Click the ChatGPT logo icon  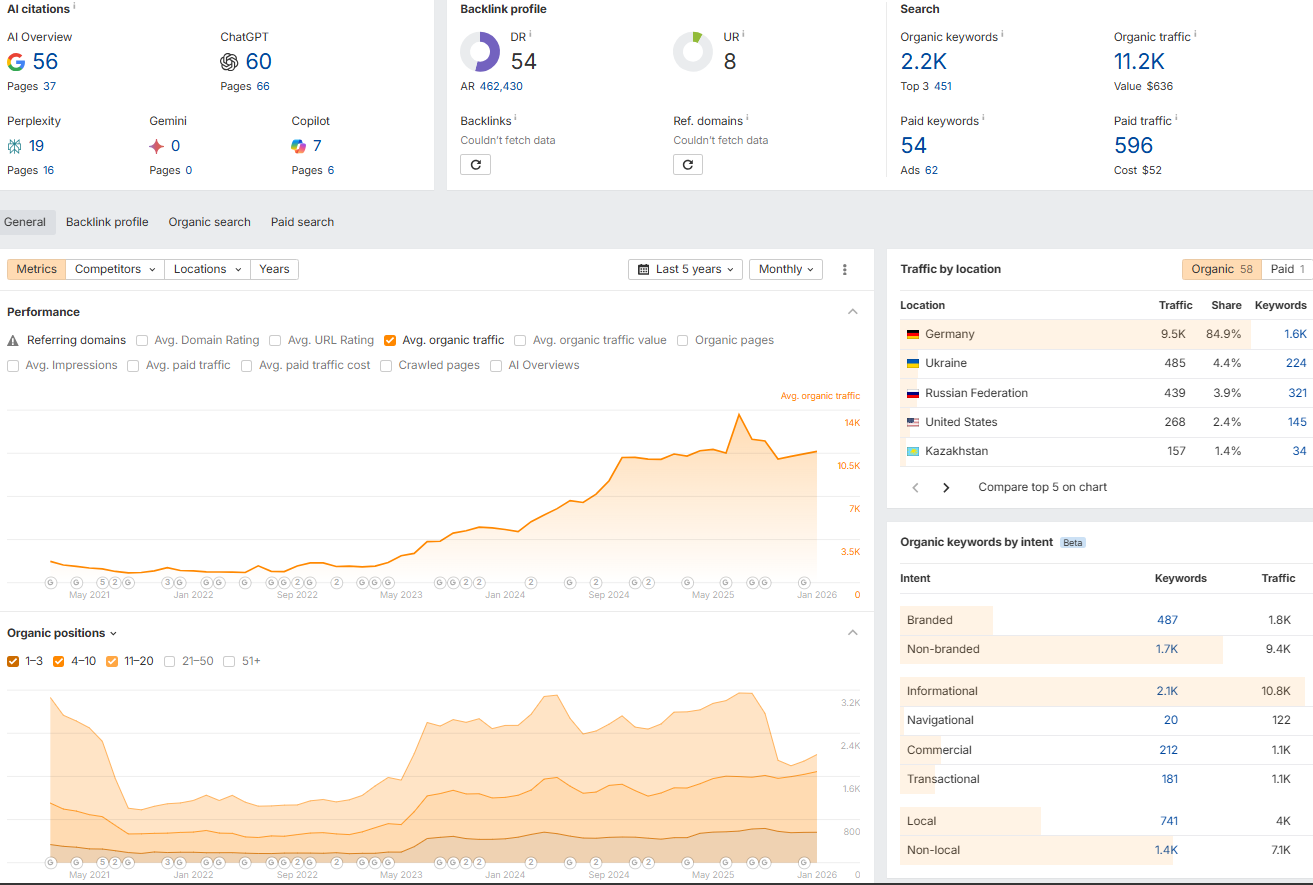pos(230,62)
